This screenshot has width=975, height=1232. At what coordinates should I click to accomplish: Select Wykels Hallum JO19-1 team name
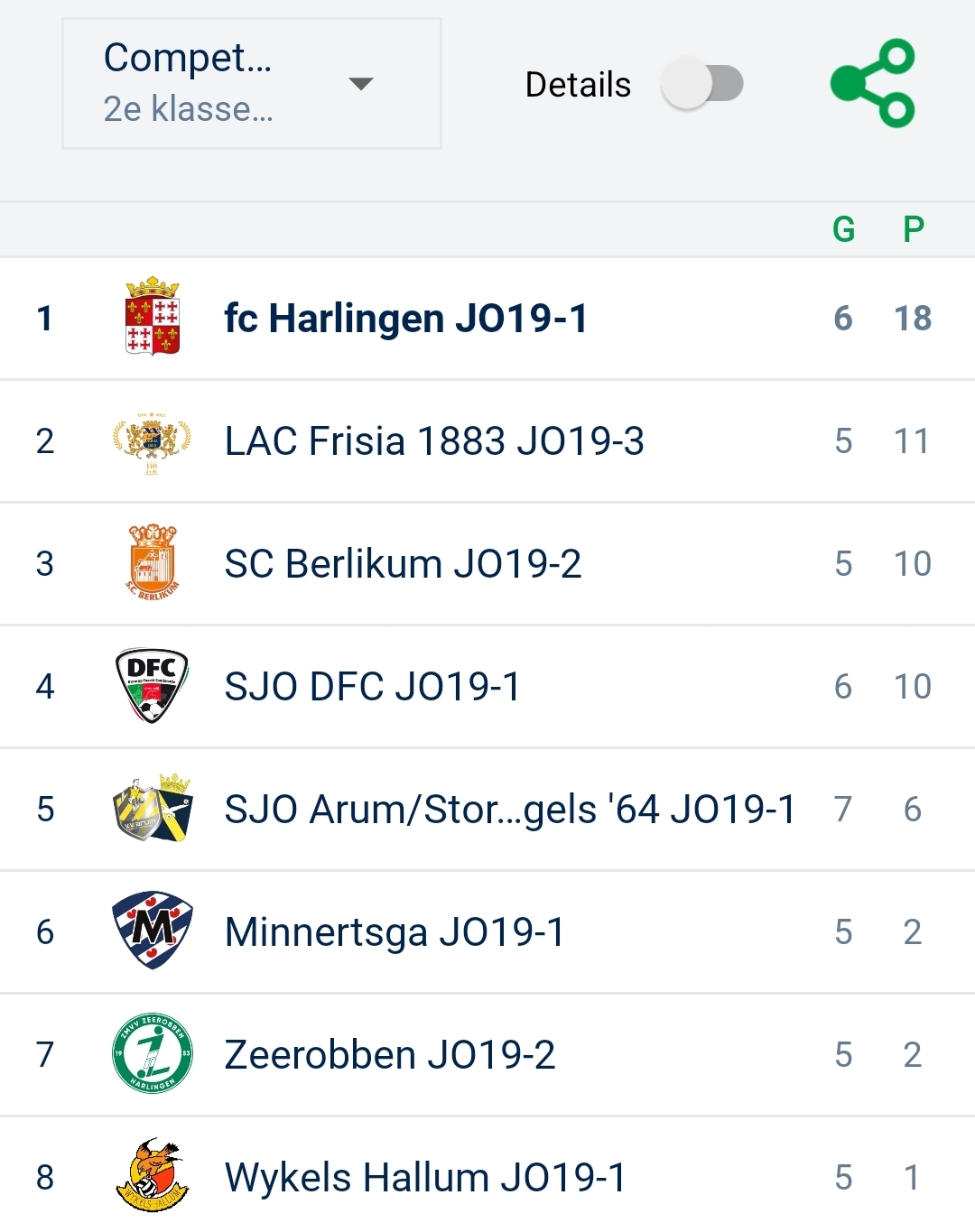tap(425, 1178)
